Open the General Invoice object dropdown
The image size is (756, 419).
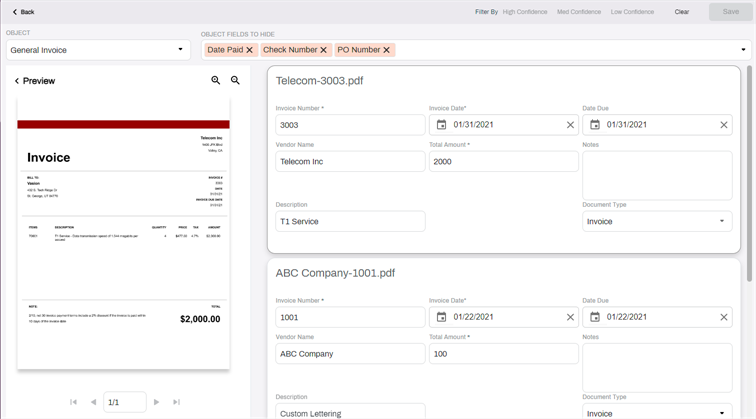coord(98,50)
